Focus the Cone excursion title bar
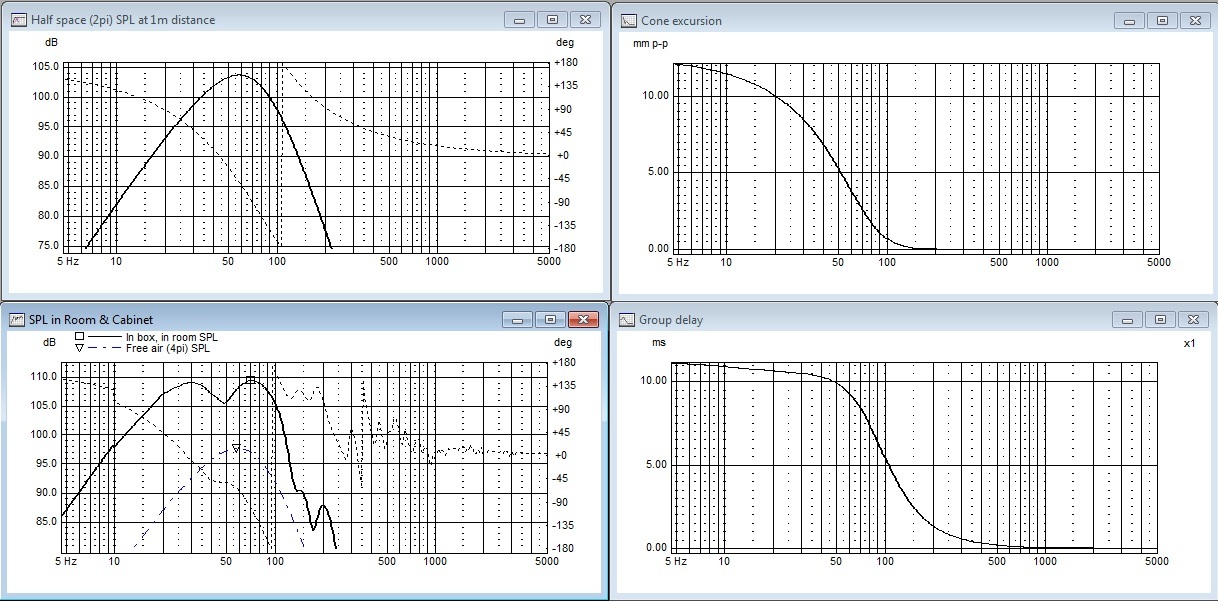Screen dimensions: 1218x601 click(x=850, y=20)
